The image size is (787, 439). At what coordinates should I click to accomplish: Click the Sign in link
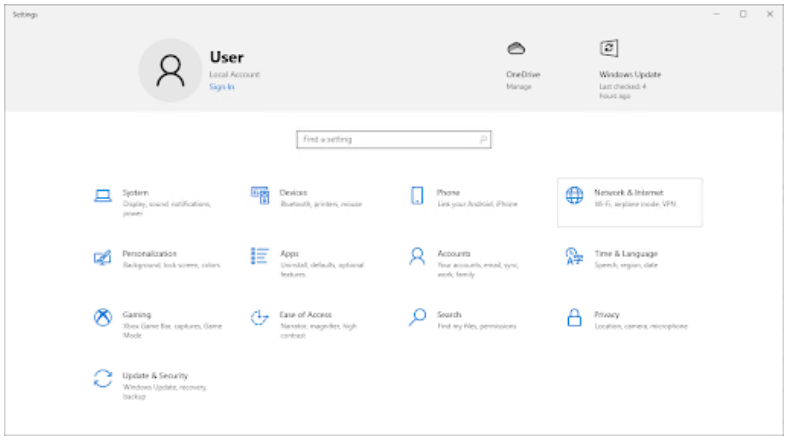[221, 87]
